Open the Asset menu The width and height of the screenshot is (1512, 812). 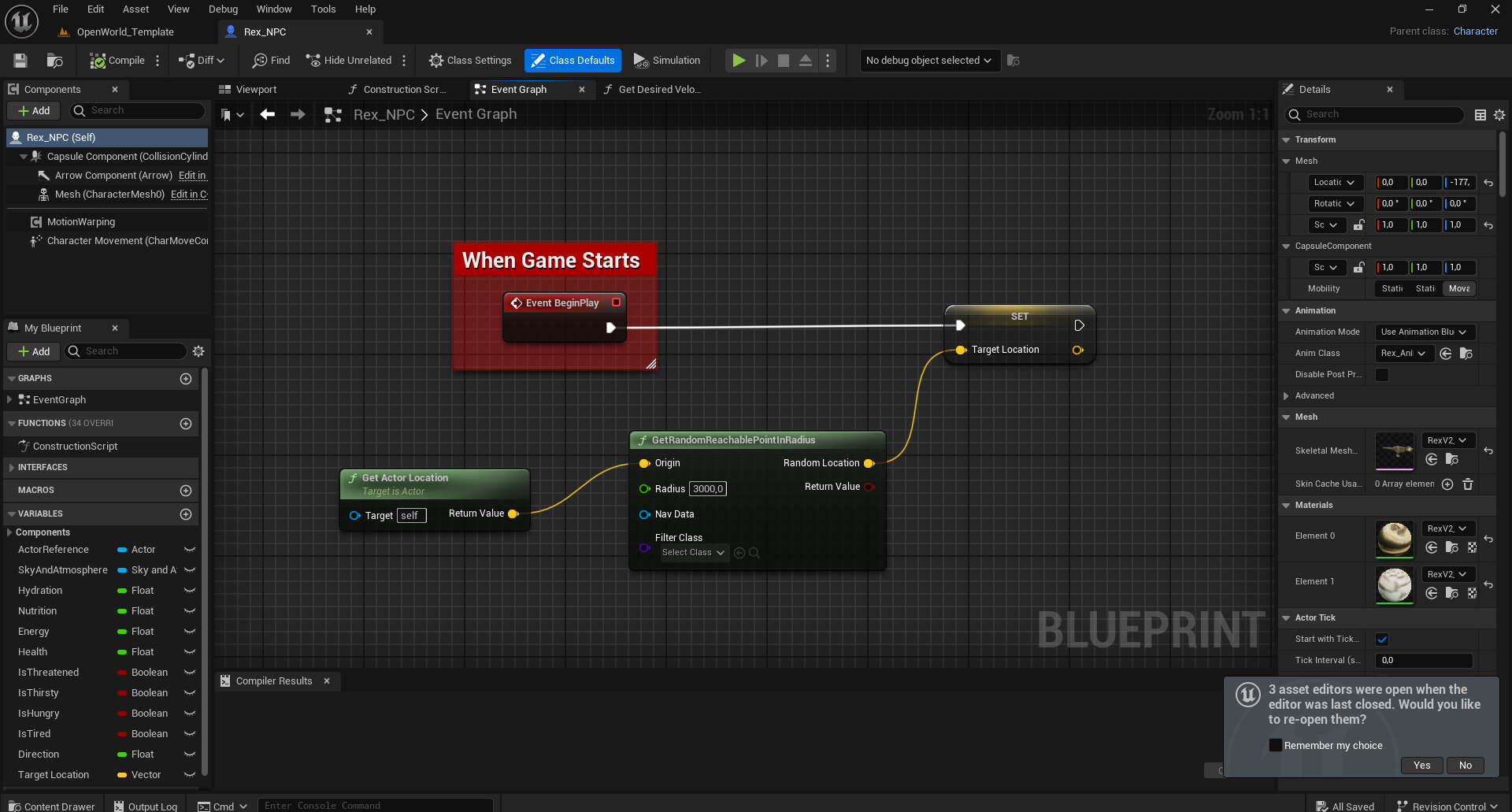point(135,9)
